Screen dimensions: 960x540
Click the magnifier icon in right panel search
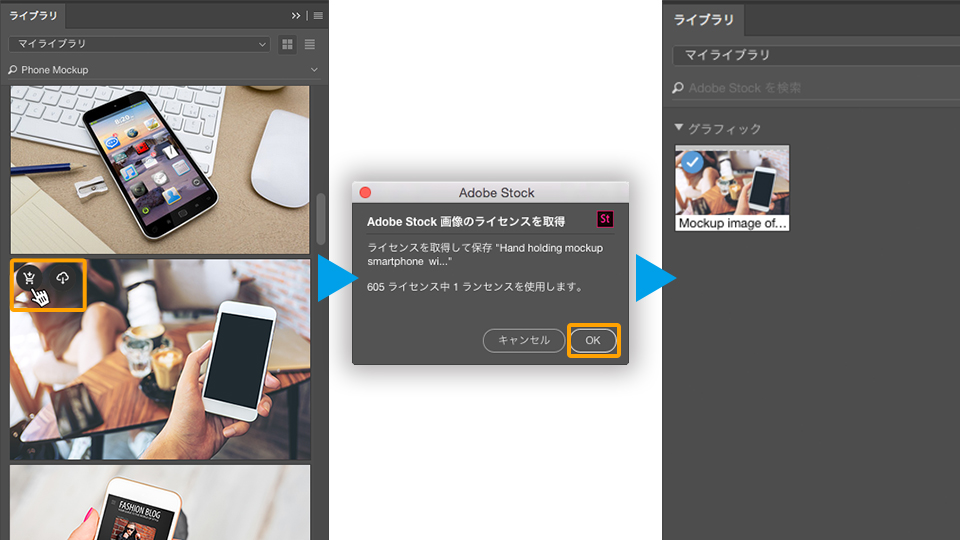click(x=678, y=88)
